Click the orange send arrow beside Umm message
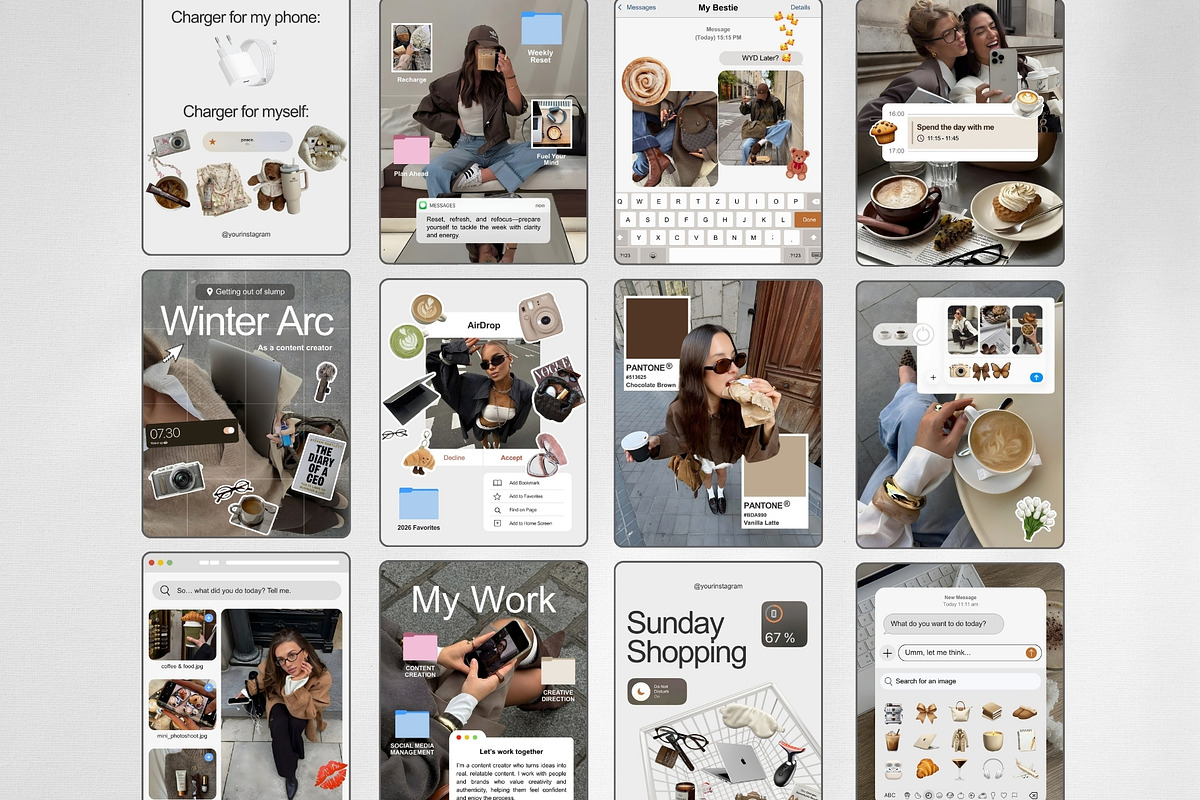The image size is (1200, 800). click(1031, 652)
